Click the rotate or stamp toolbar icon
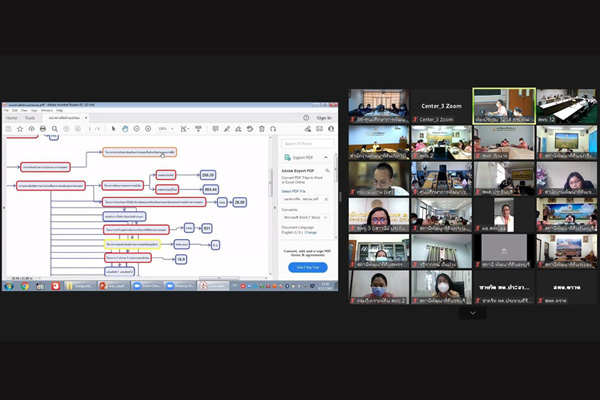Image resolution: width=600 pixels, height=400 pixels. [x=250, y=129]
